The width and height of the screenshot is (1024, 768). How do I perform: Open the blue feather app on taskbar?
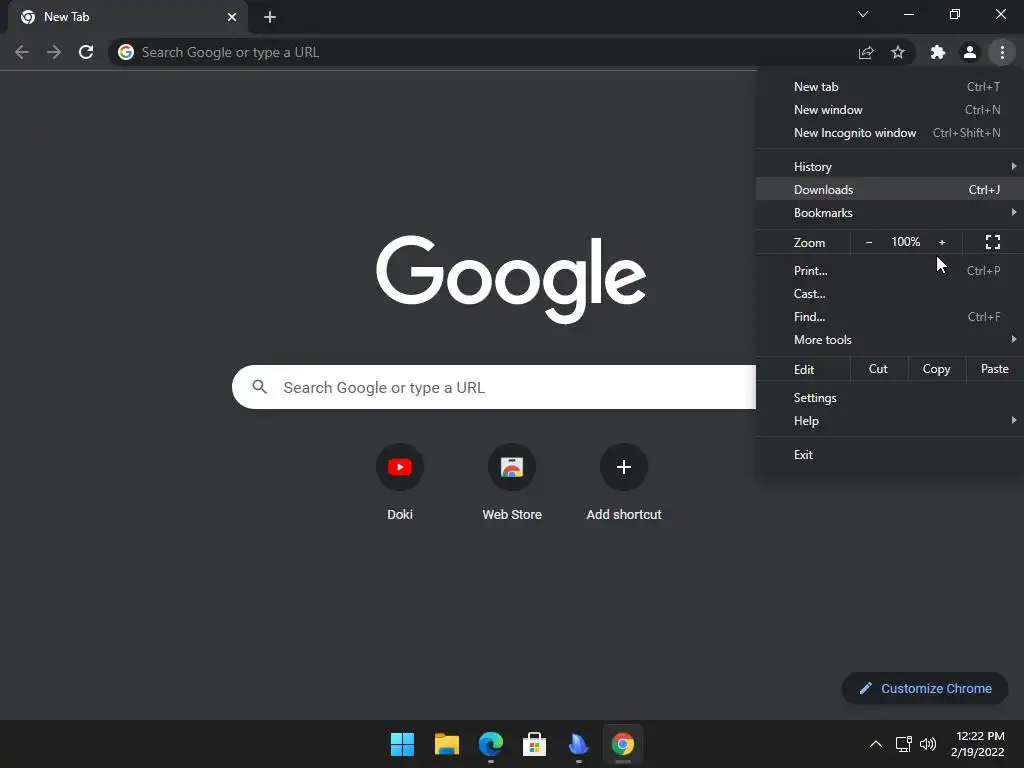click(579, 744)
